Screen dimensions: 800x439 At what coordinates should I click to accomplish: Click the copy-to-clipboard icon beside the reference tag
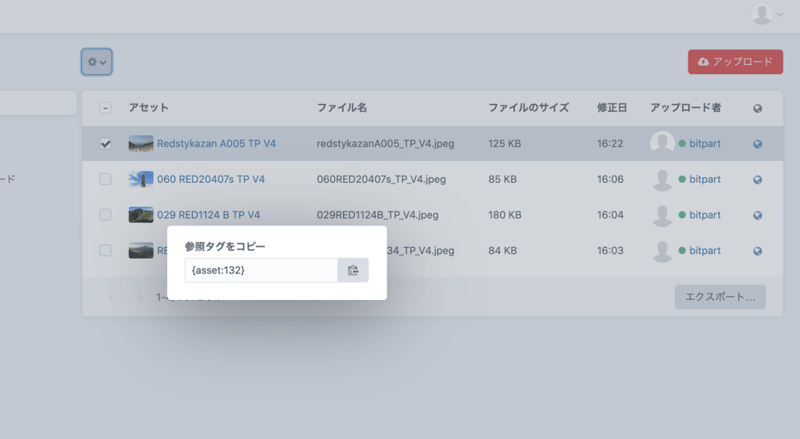coord(353,270)
